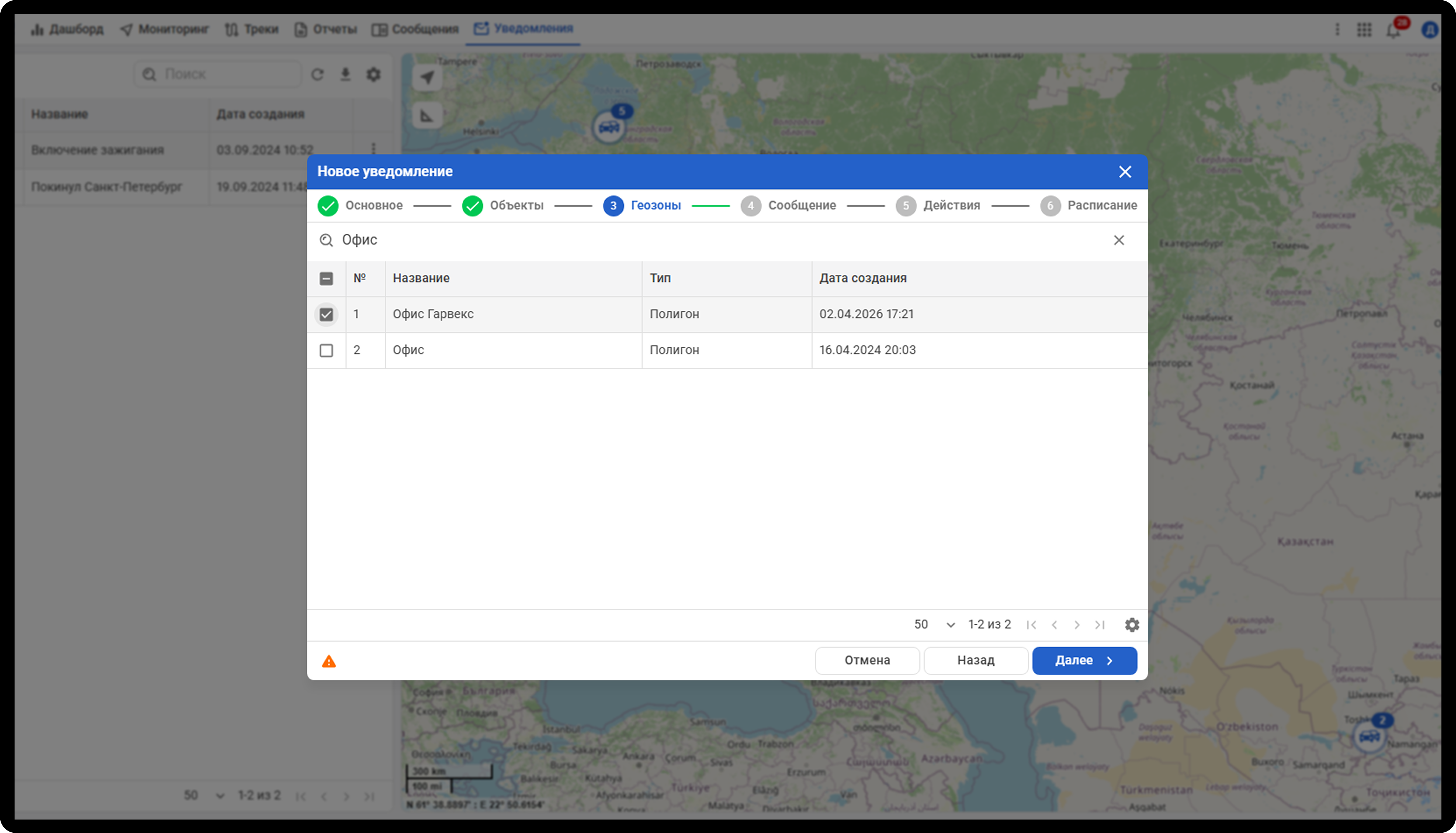Viewport: 1456px width, 833px height.
Task: Sort by the Название column header in dialog
Action: coord(513,279)
